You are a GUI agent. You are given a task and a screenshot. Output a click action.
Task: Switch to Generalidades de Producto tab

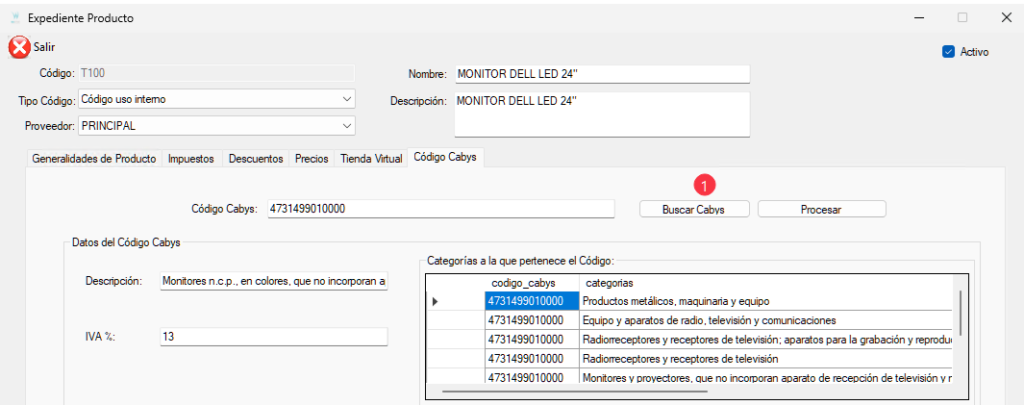93,159
